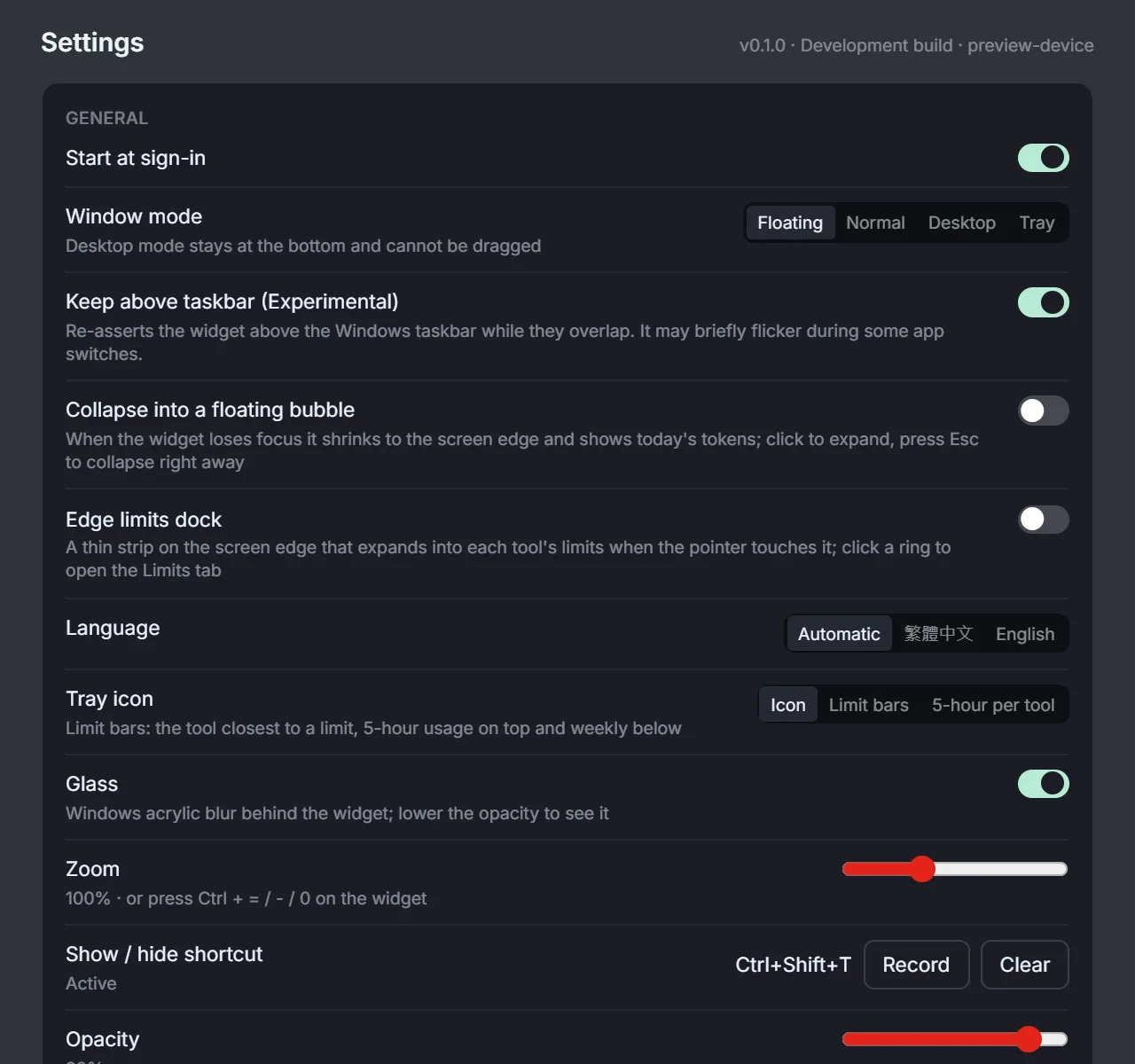The width and height of the screenshot is (1135, 1064).
Task: Click the GENERAL section header
Action: (x=106, y=118)
